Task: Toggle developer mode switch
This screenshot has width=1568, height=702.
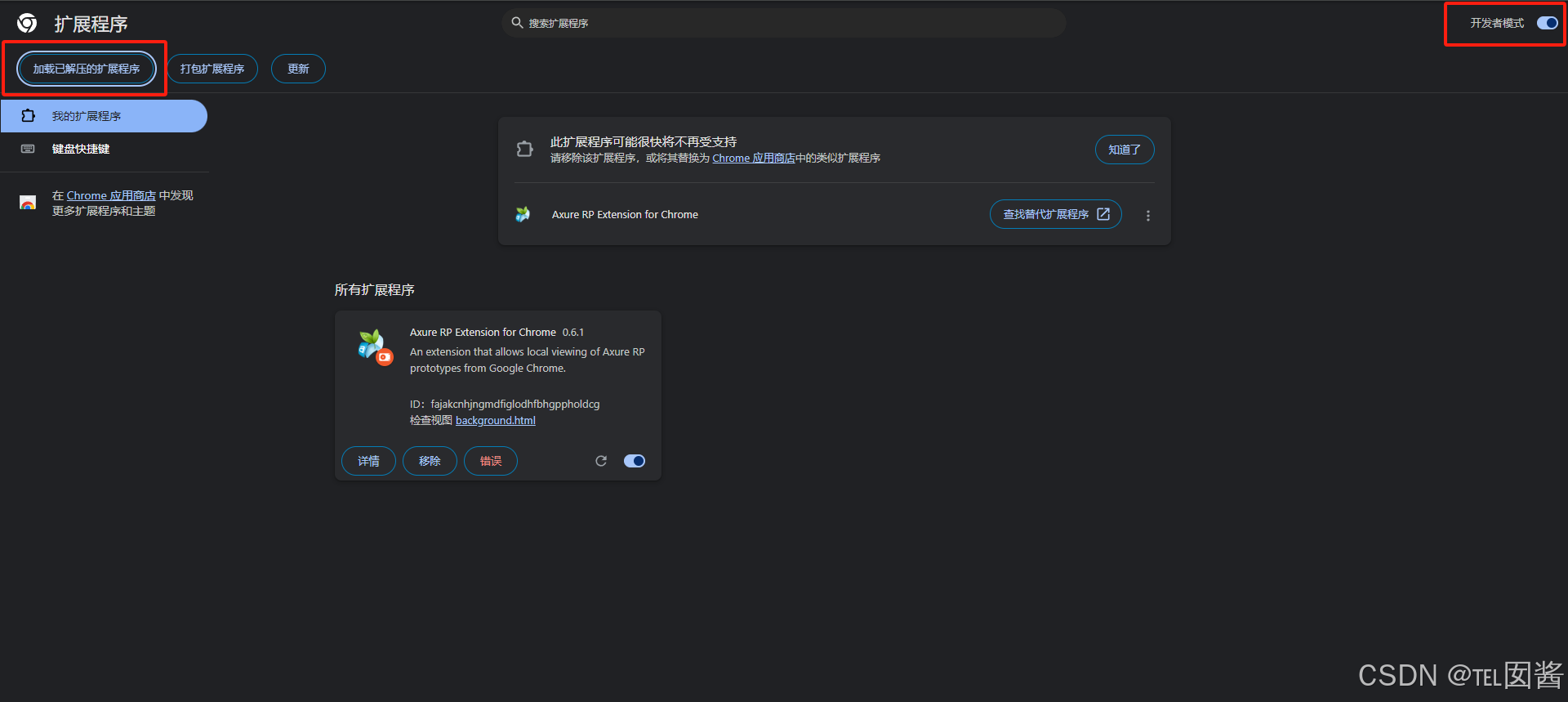Action: pyautogui.click(x=1548, y=23)
